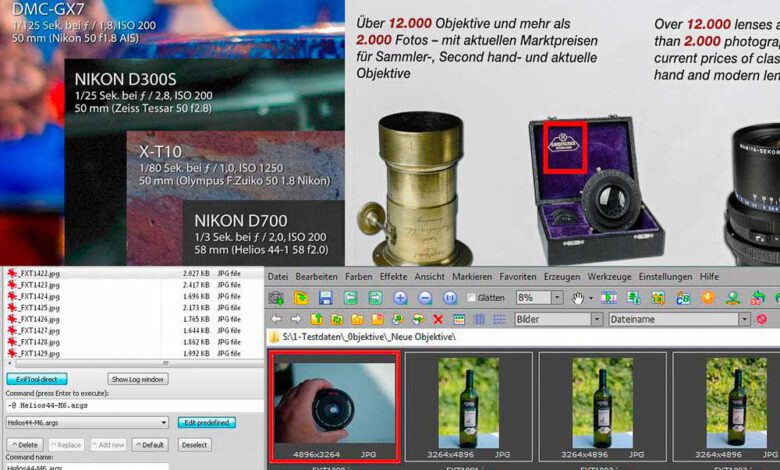Open the Bilder filter dropdown
This screenshot has height=470, width=780.
pyautogui.click(x=597, y=319)
